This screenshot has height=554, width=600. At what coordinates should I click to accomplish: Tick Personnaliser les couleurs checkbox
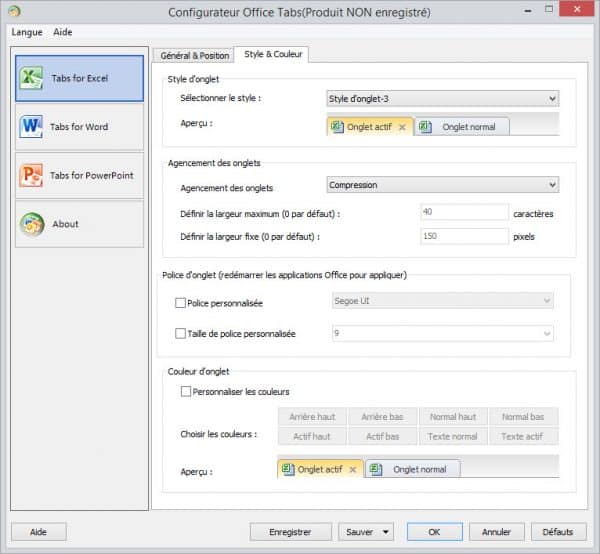[186, 391]
